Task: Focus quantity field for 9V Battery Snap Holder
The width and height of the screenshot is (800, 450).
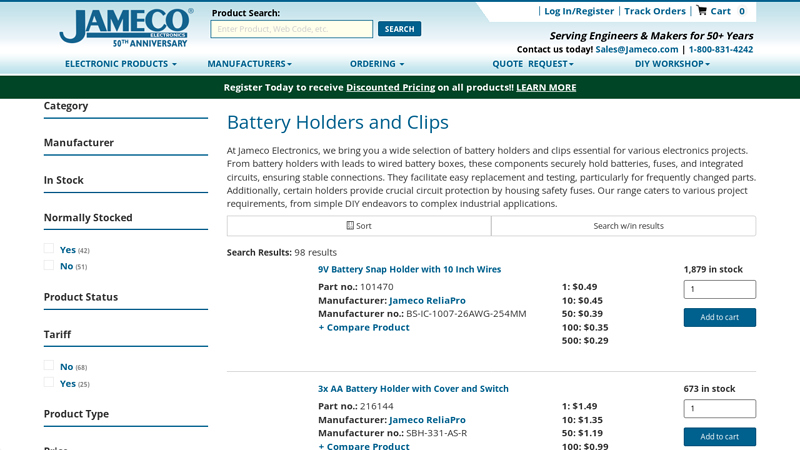Action: point(719,289)
